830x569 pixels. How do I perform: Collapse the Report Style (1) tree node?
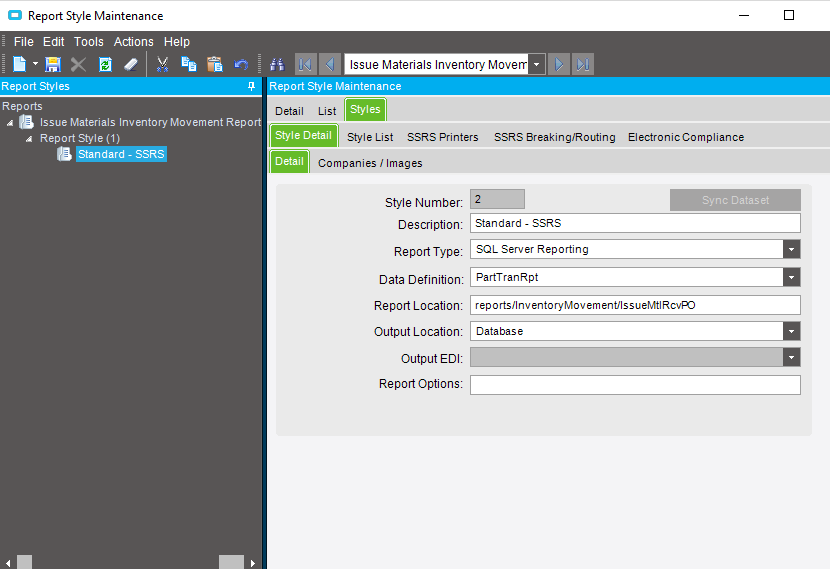click(30, 139)
